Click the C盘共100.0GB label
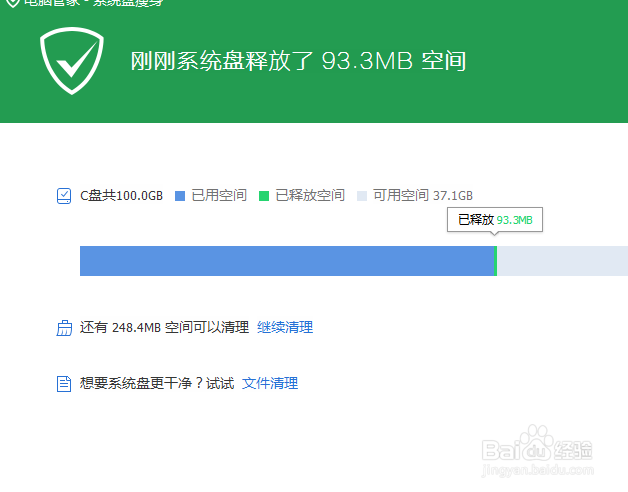The width and height of the screenshot is (628, 492). (x=121, y=196)
